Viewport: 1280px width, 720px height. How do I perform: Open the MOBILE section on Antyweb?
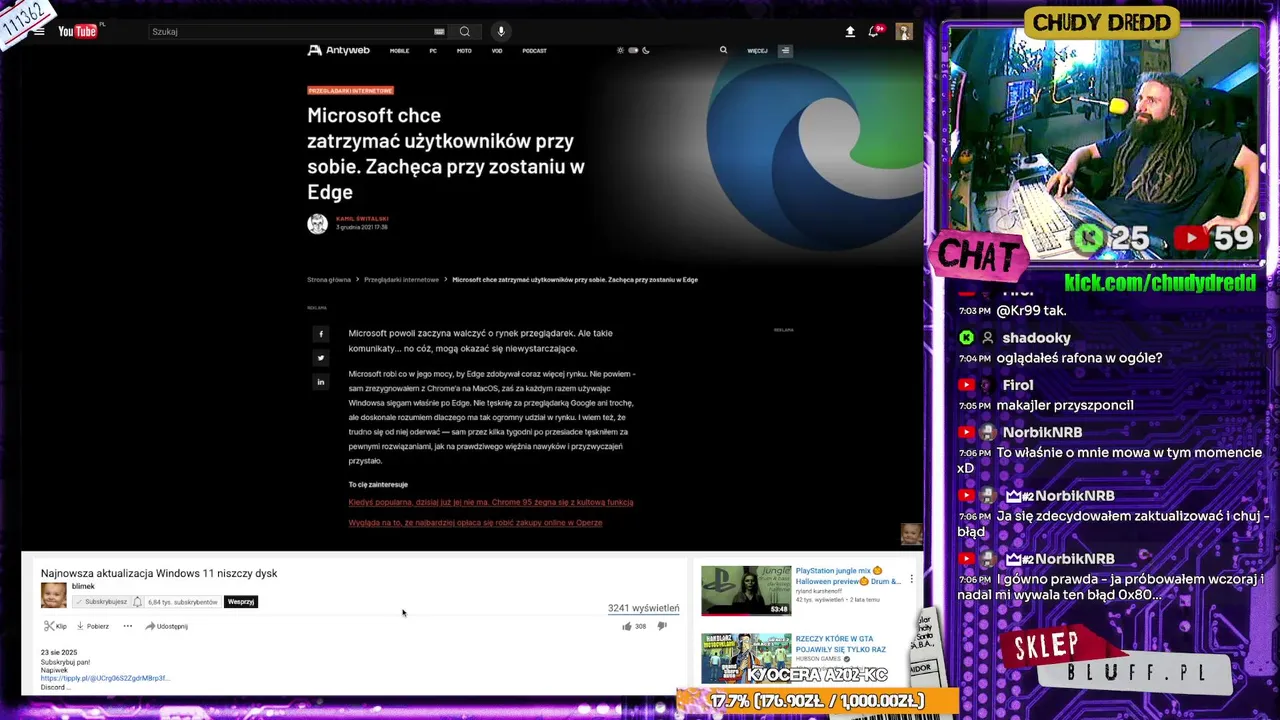point(399,51)
